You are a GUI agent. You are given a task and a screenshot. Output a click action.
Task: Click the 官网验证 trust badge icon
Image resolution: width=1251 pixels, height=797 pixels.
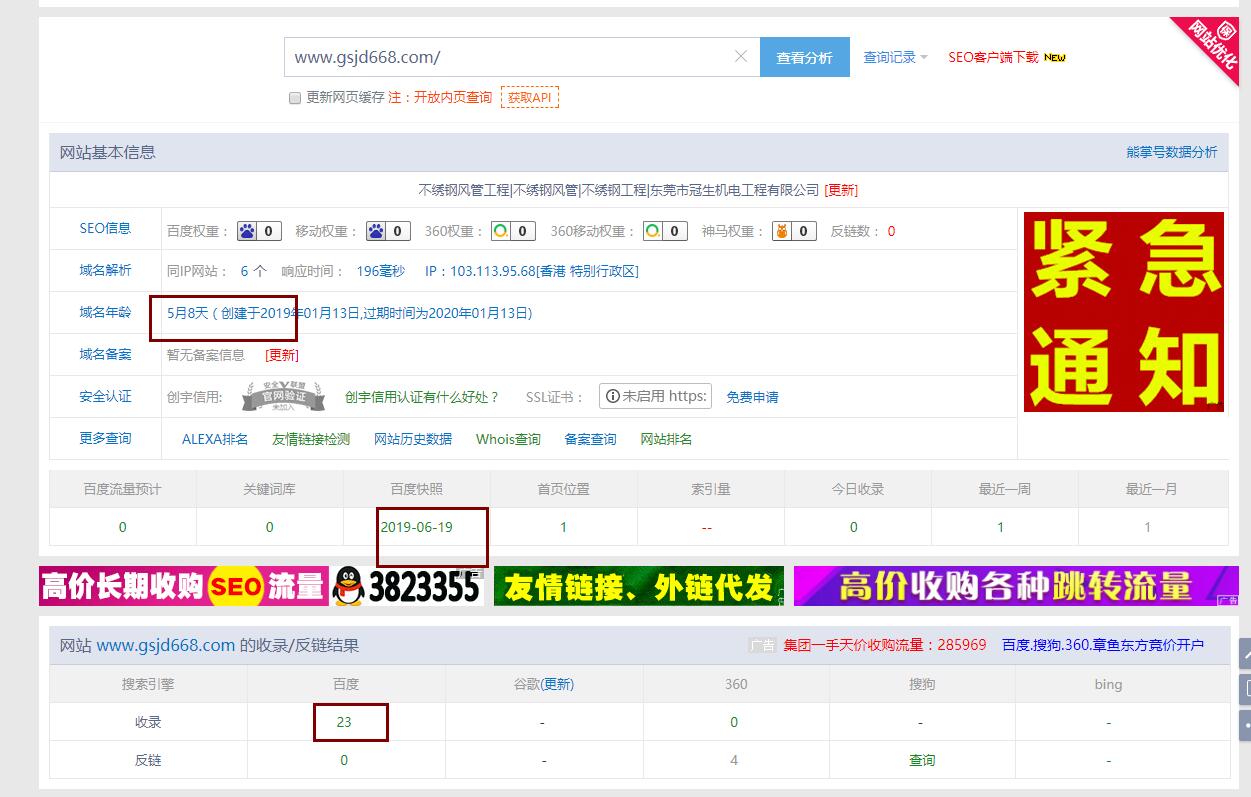[x=283, y=397]
